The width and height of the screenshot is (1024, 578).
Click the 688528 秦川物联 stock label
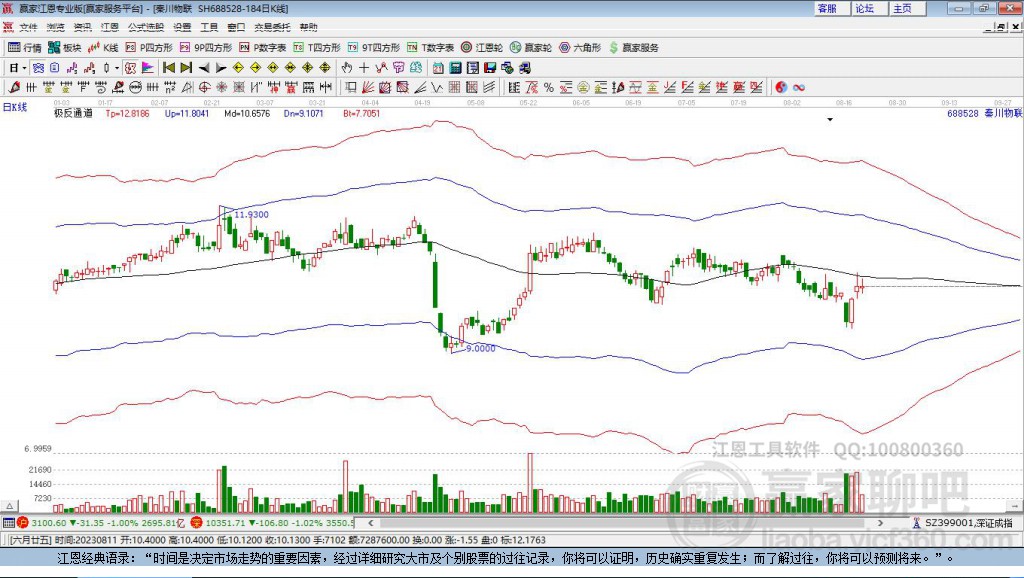[985, 113]
